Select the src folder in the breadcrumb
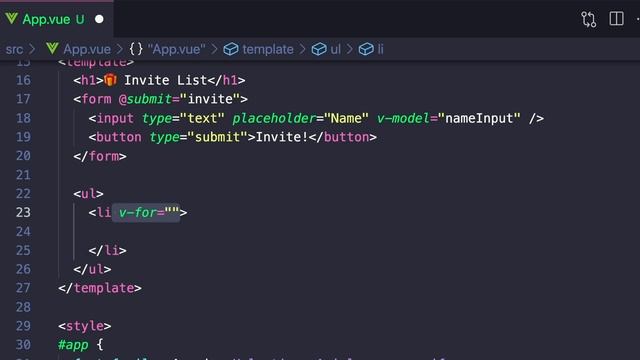The image size is (640, 360). point(14,49)
